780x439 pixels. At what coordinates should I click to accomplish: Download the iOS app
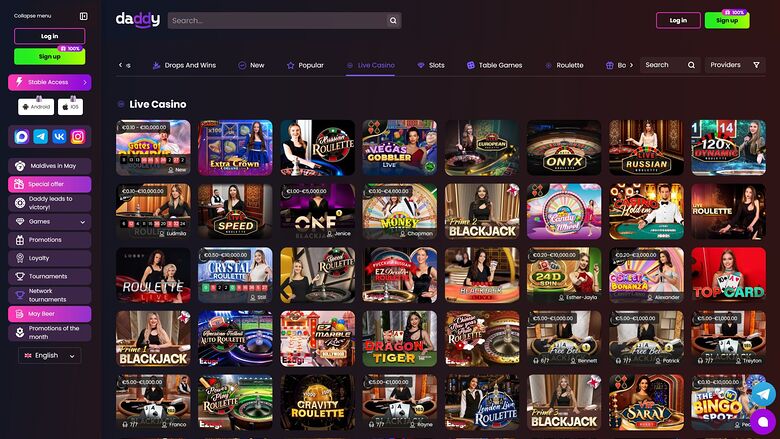tap(70, 106)
